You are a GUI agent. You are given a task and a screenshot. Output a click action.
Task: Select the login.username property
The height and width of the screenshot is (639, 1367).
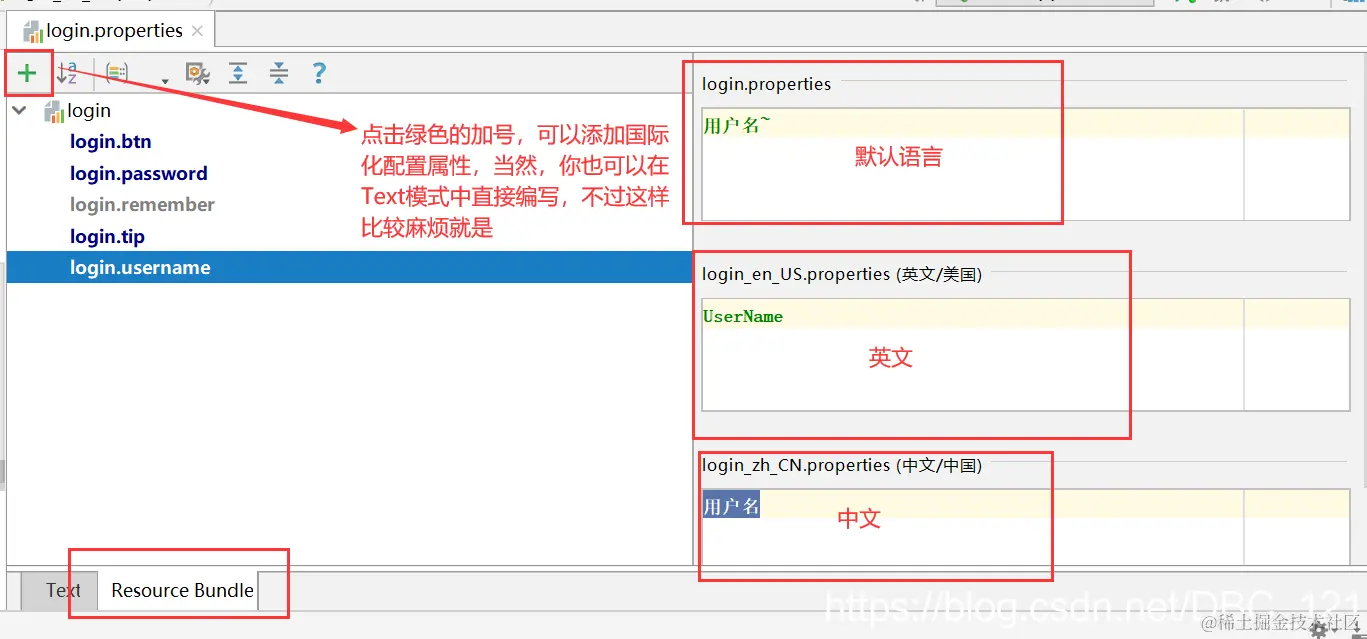pyautogui.click(x=140, y=267)
